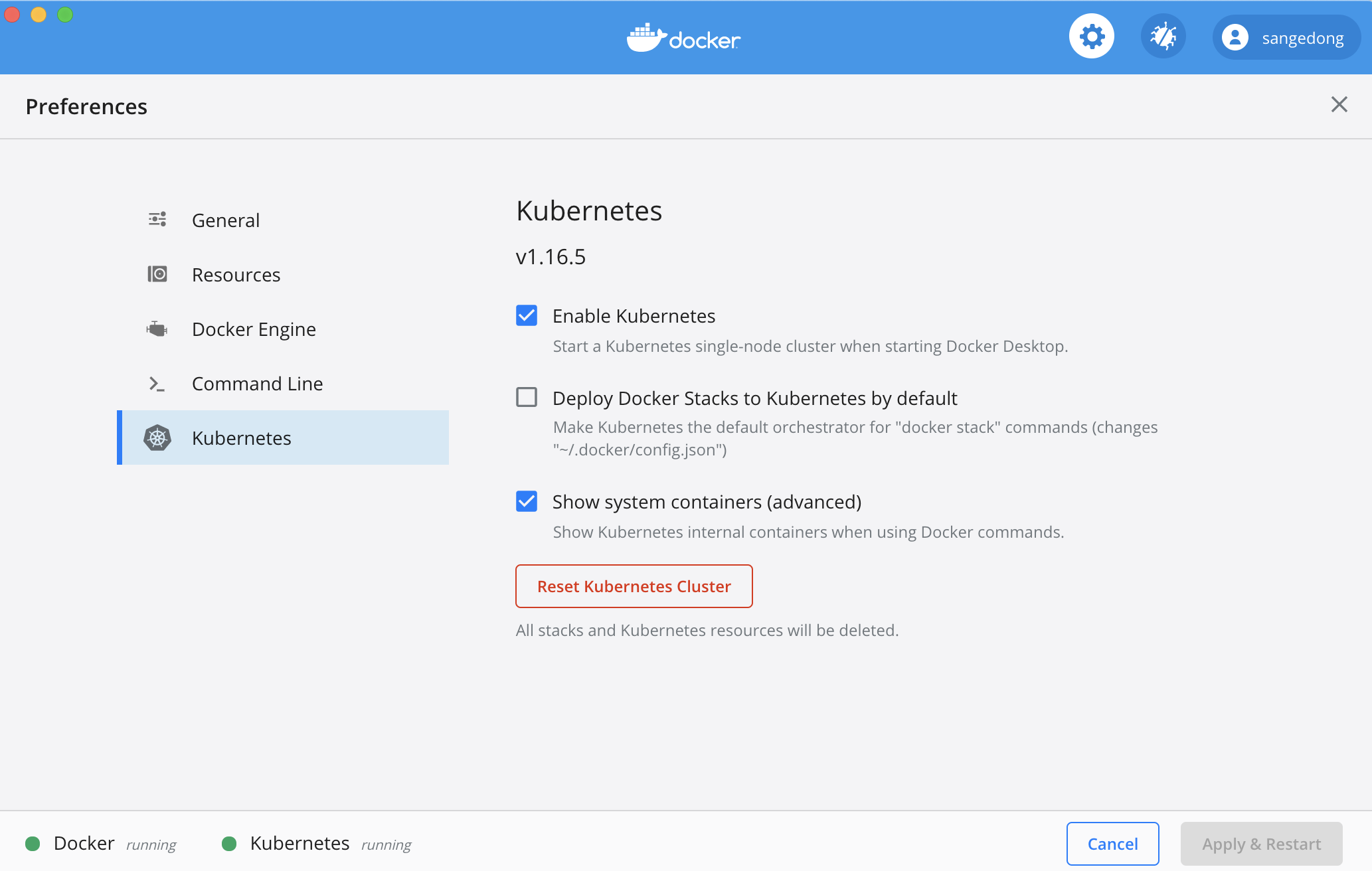Select the Docker Engine menu entry

(x=254, y=329)
